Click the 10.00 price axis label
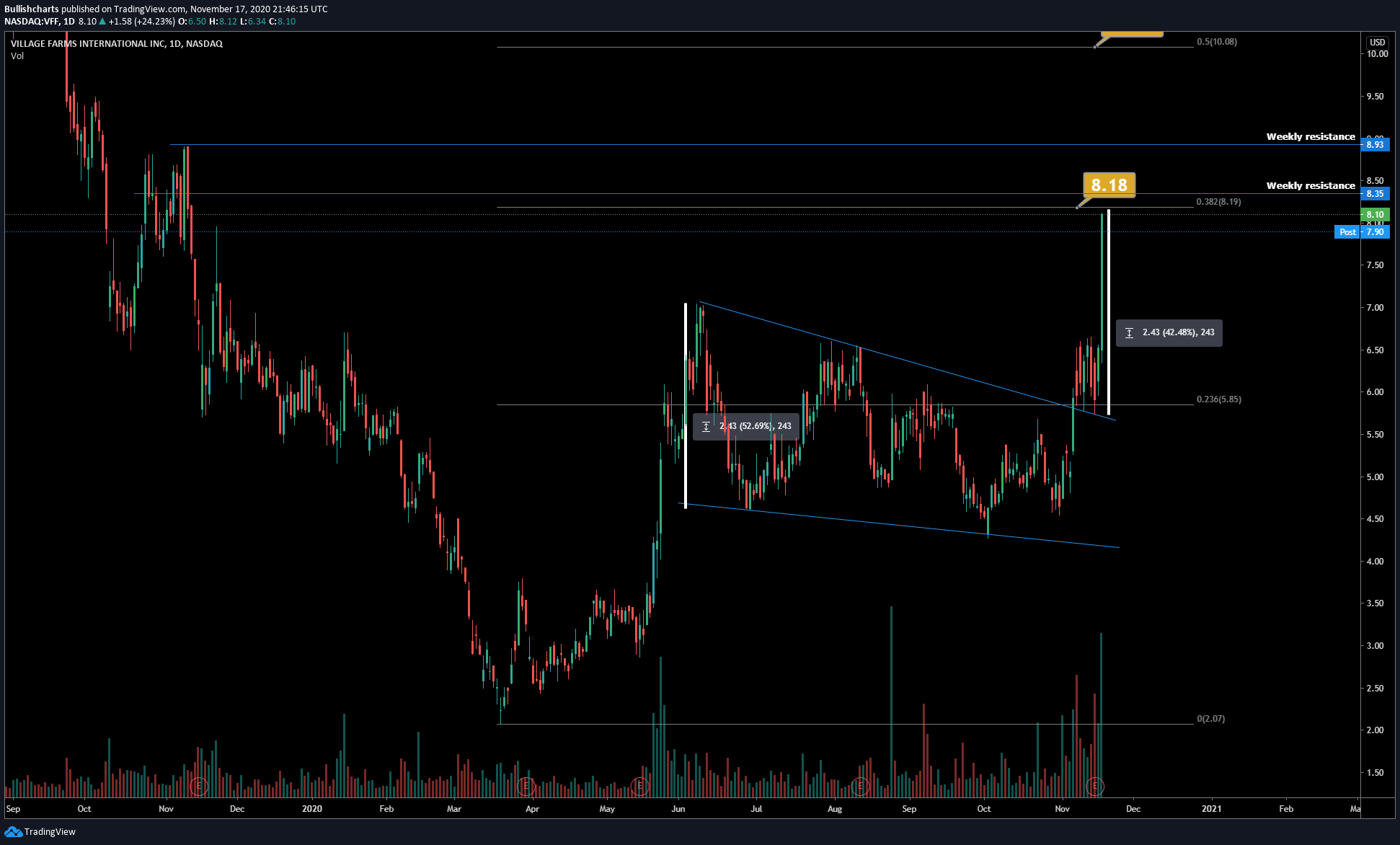 click(x=1378, y=54)
